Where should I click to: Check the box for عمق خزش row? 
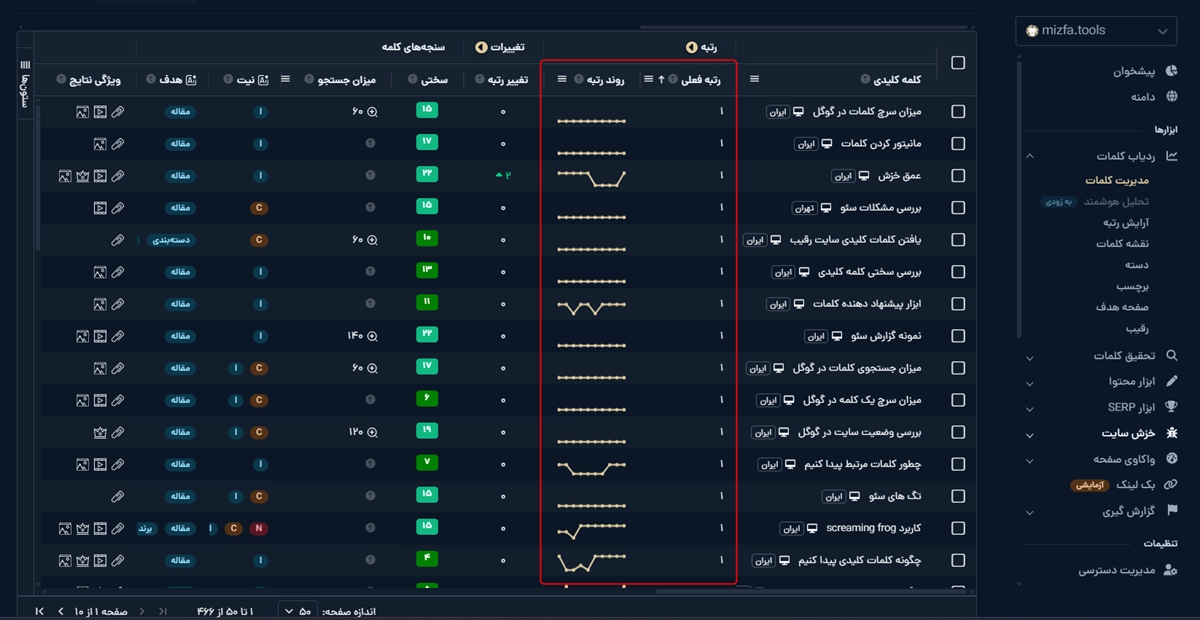[958, 176]
